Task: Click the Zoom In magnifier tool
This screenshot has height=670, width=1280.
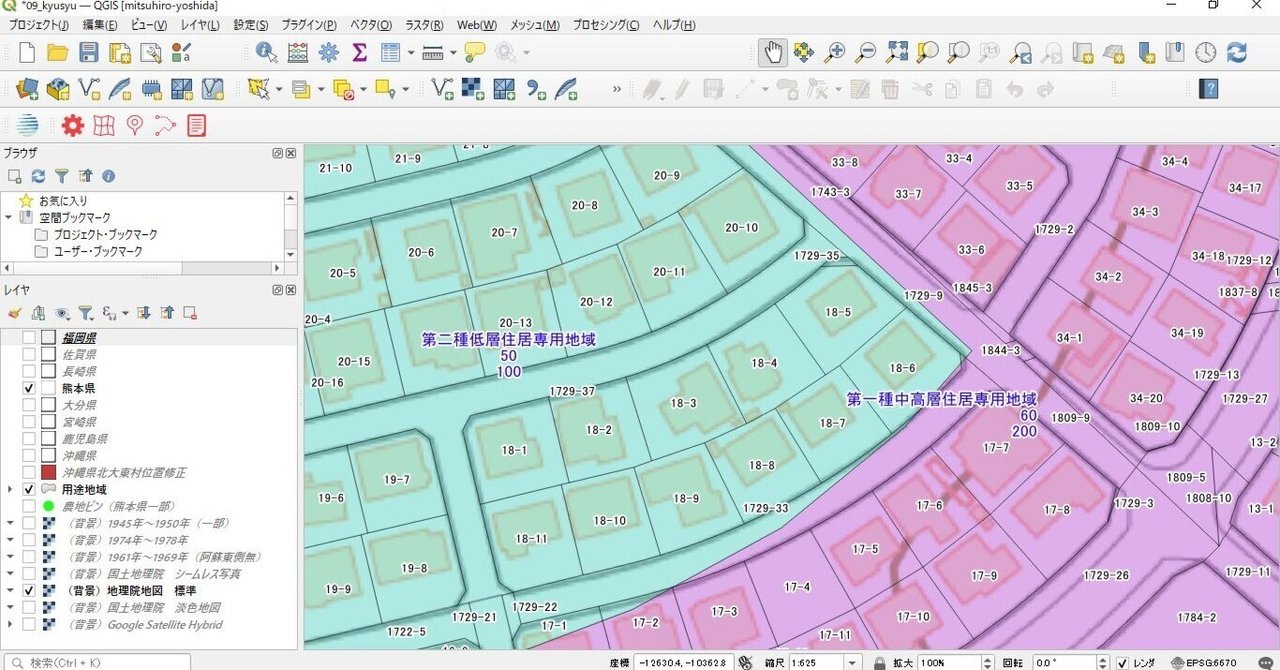Action: pos(834,53)
